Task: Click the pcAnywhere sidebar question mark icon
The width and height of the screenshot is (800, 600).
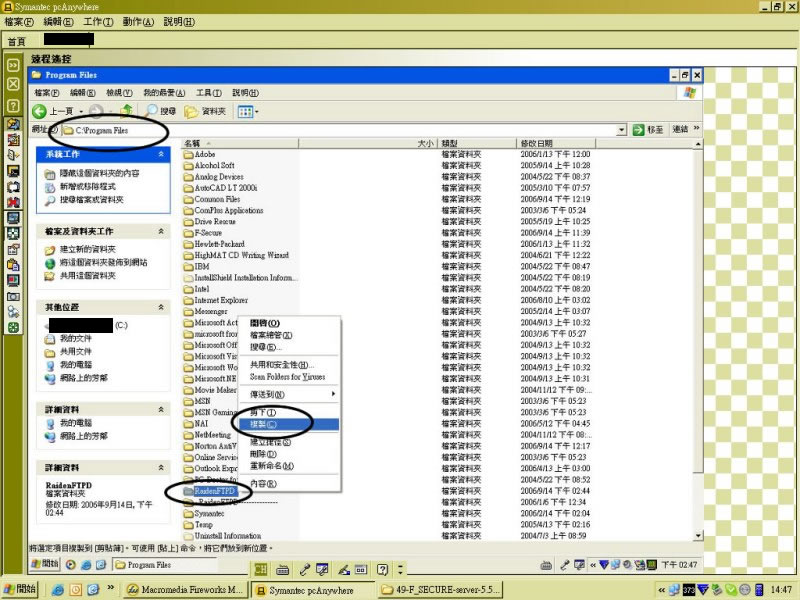Action: 13,106
